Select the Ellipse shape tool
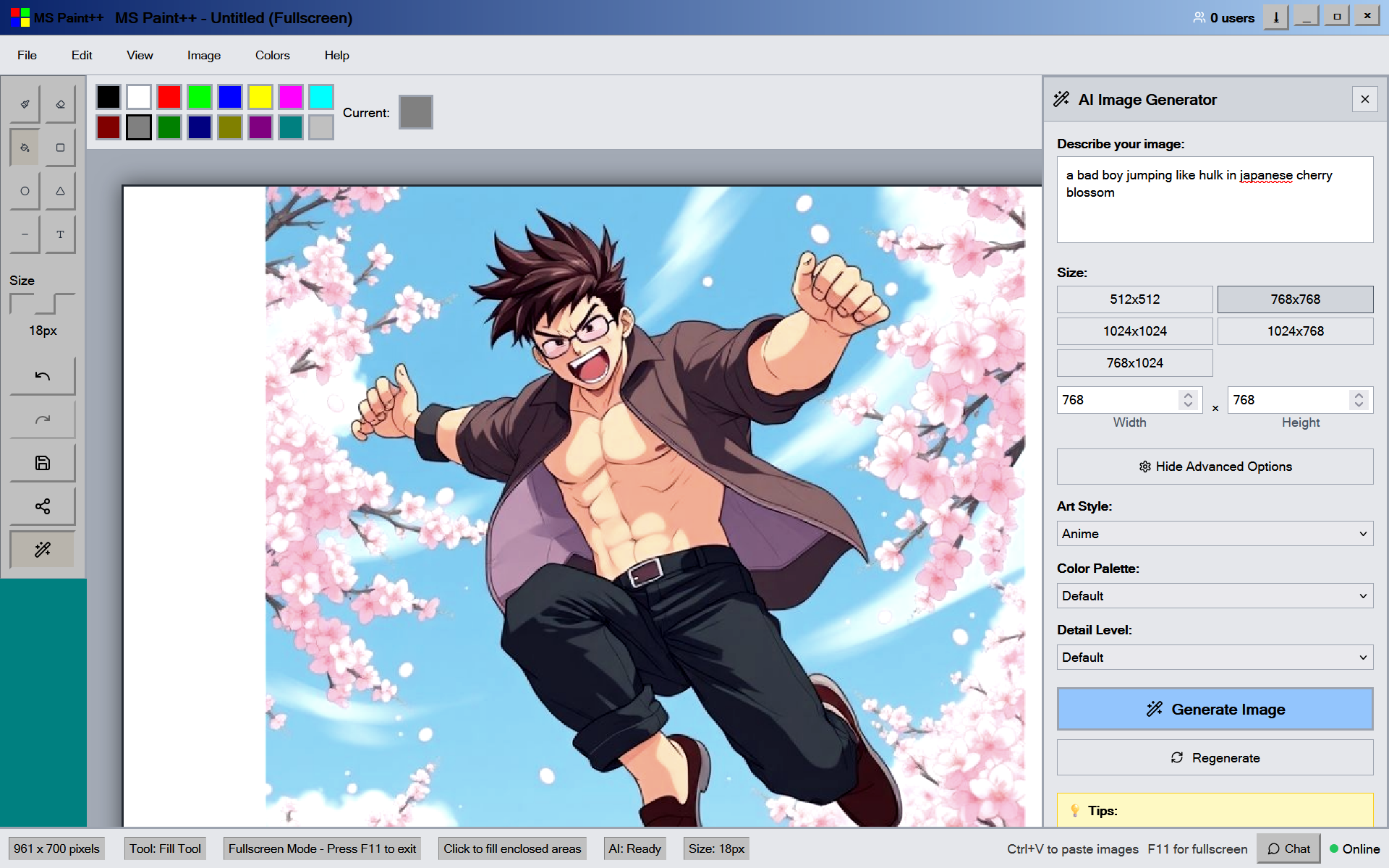This screenshot has height=868, width=1389. click(25, 191)
